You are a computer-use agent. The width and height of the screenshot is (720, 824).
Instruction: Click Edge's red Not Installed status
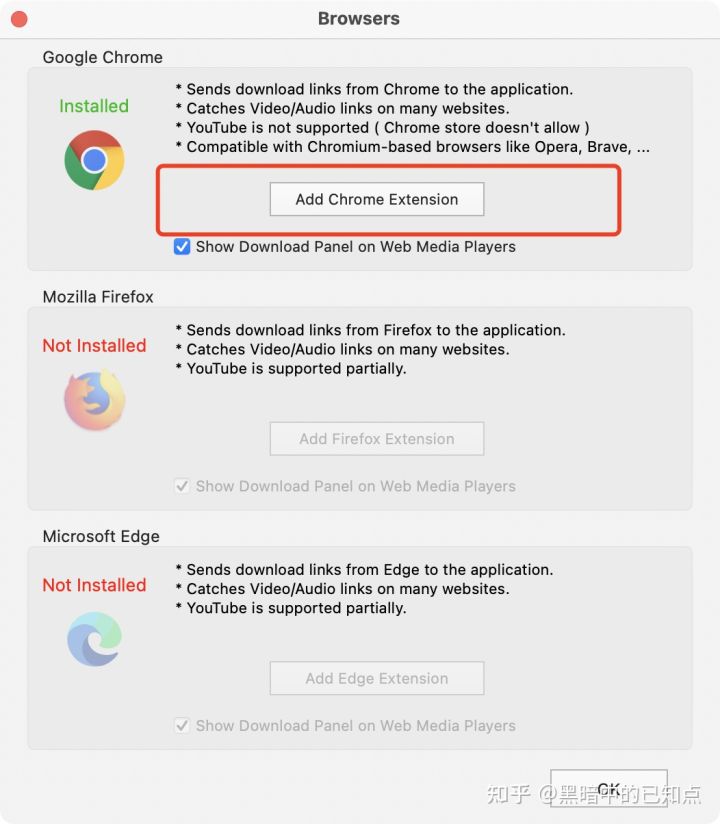[x=95, y=585]
